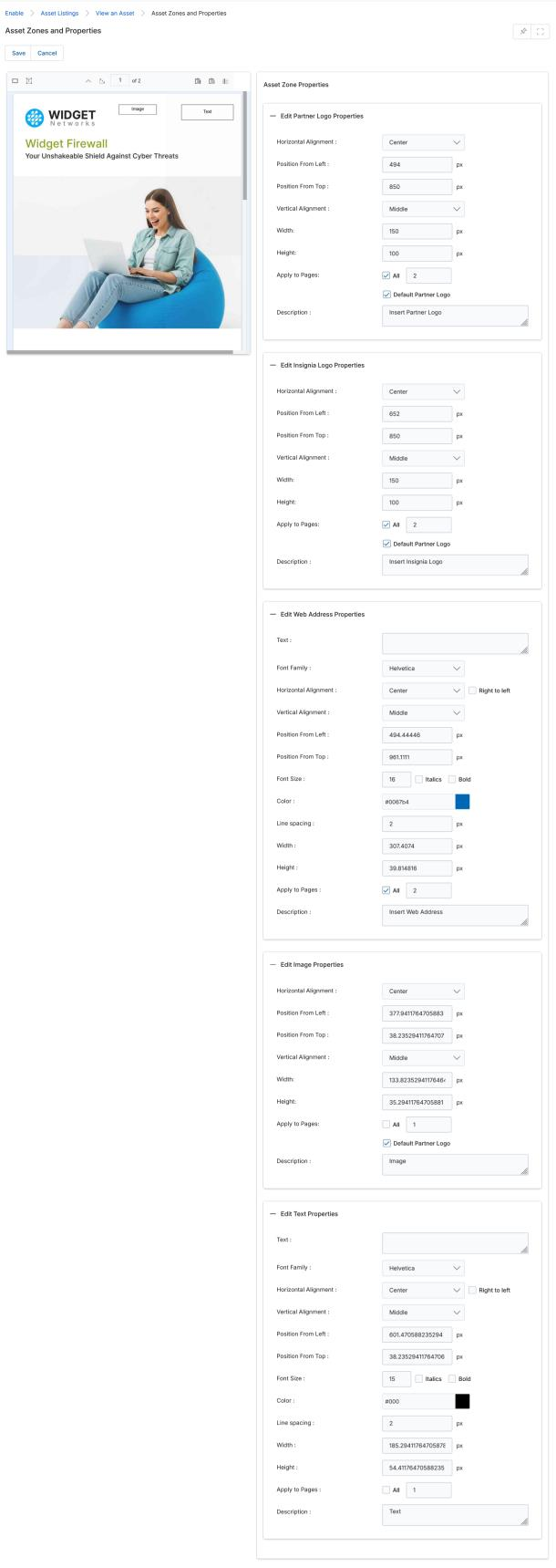Viewport: 556px width, 1568px height.
Task: Click the copy zones icon in preview toolbar
Action: pos(198,81)
